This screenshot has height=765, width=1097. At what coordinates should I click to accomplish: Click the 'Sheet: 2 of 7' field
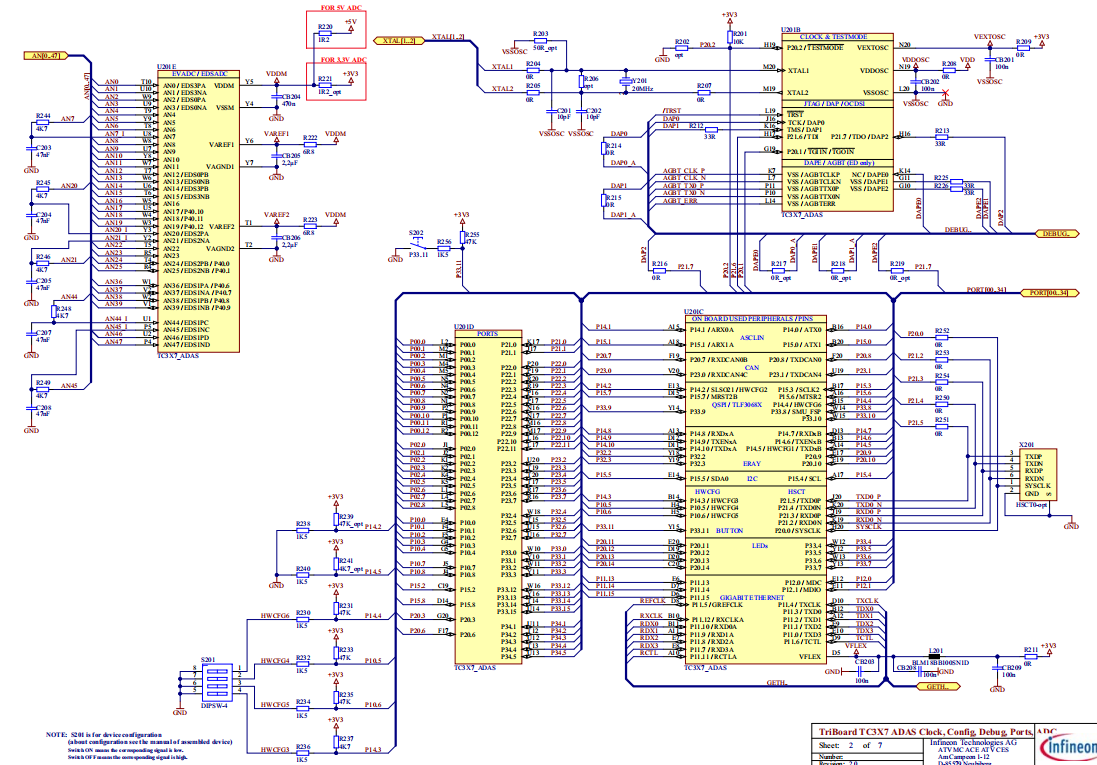click(850, 745)
